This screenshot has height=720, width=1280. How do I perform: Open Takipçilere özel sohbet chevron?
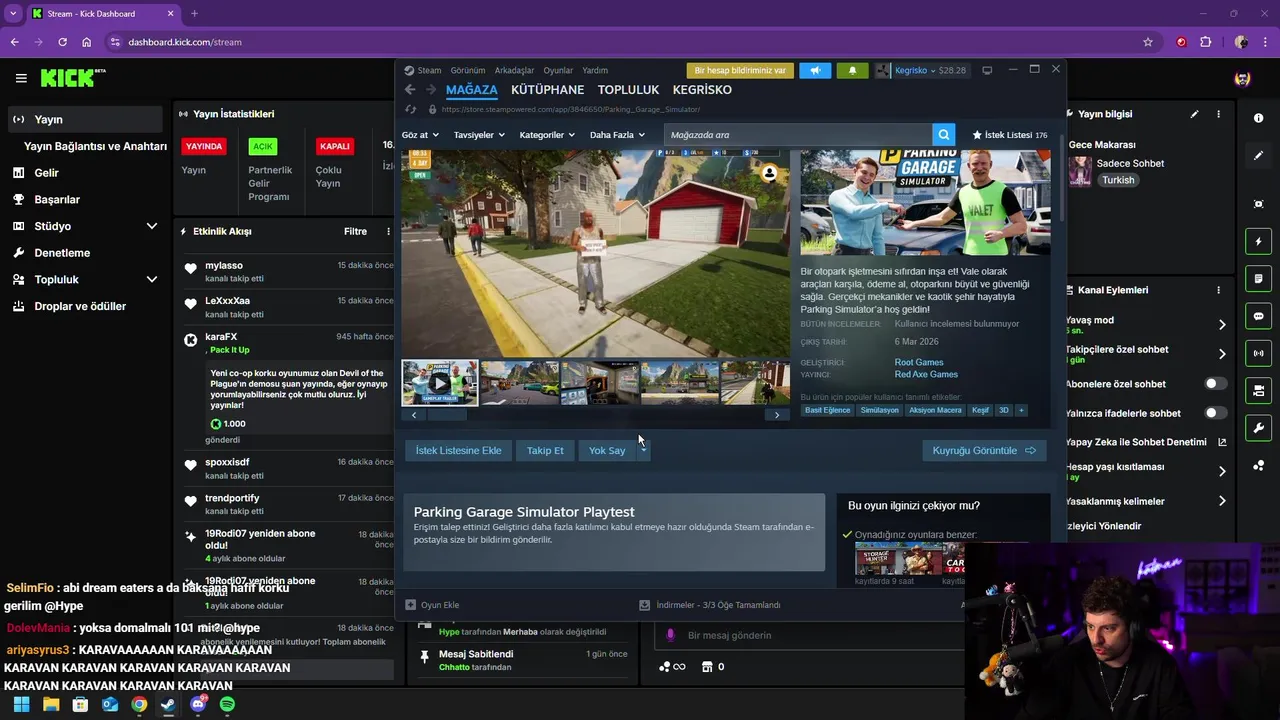tap(1222, 354)
